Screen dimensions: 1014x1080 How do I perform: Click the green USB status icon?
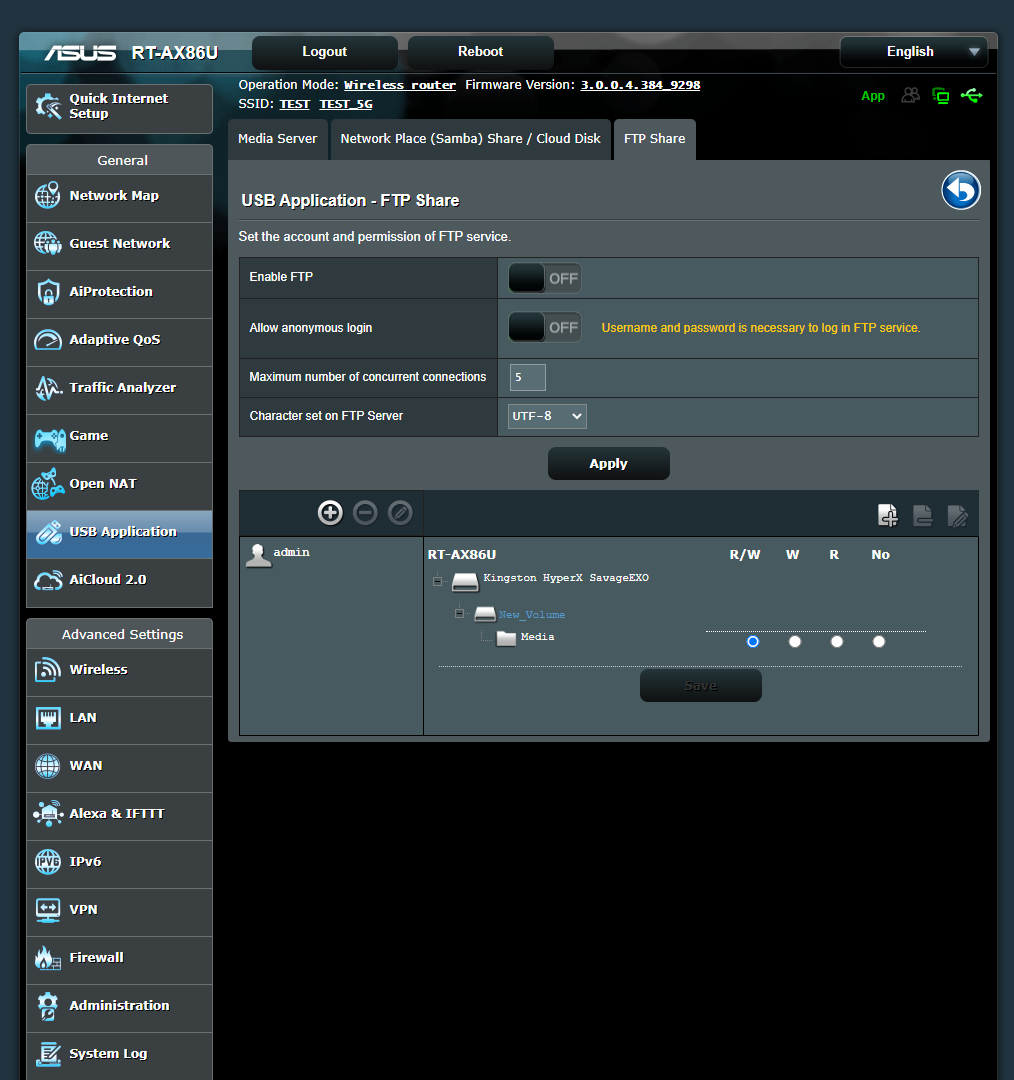(971, 95)
